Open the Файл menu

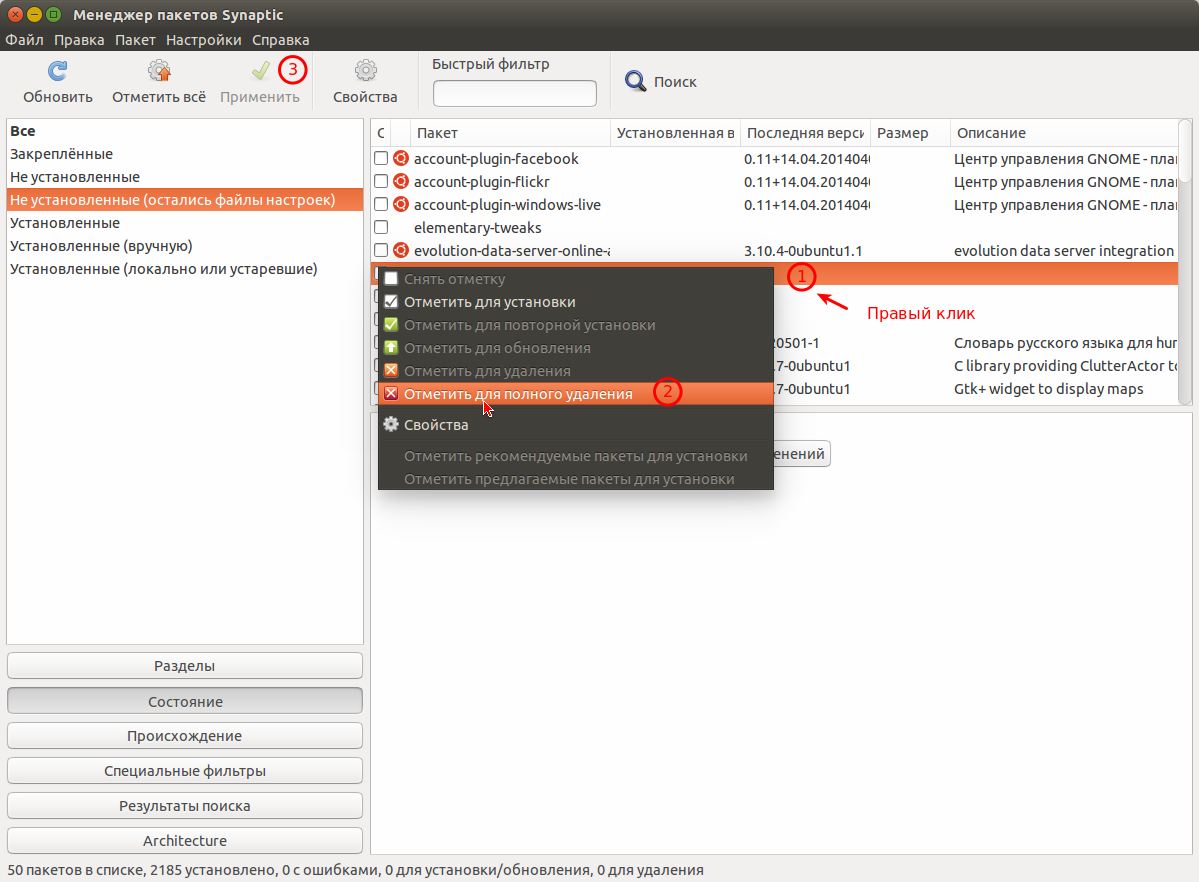[24, 40]
